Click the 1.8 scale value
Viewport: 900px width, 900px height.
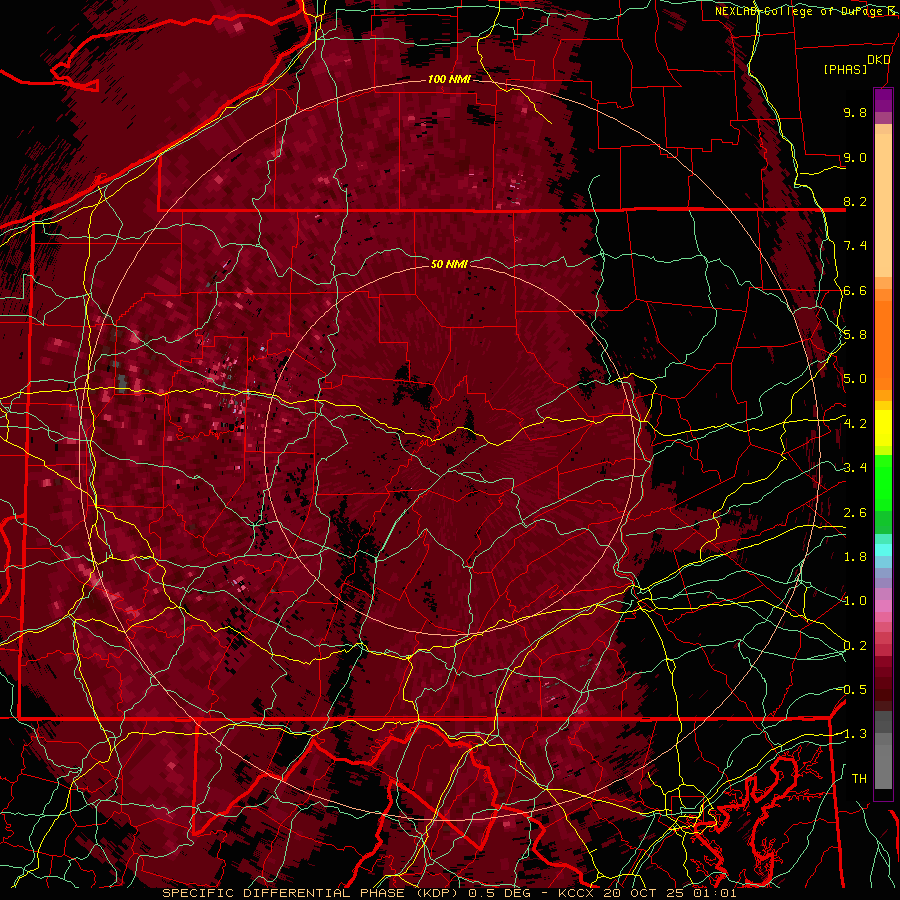coord(855,557)
